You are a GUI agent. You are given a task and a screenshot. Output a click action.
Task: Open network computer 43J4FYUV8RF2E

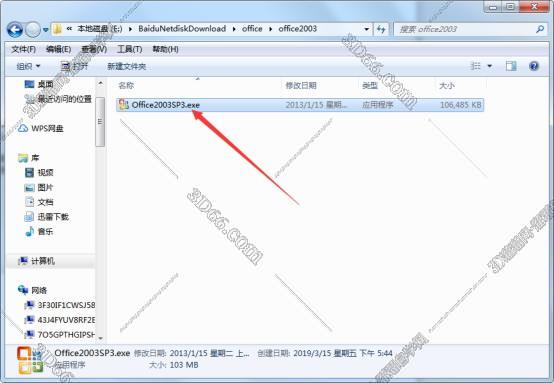tap(66, 320)
